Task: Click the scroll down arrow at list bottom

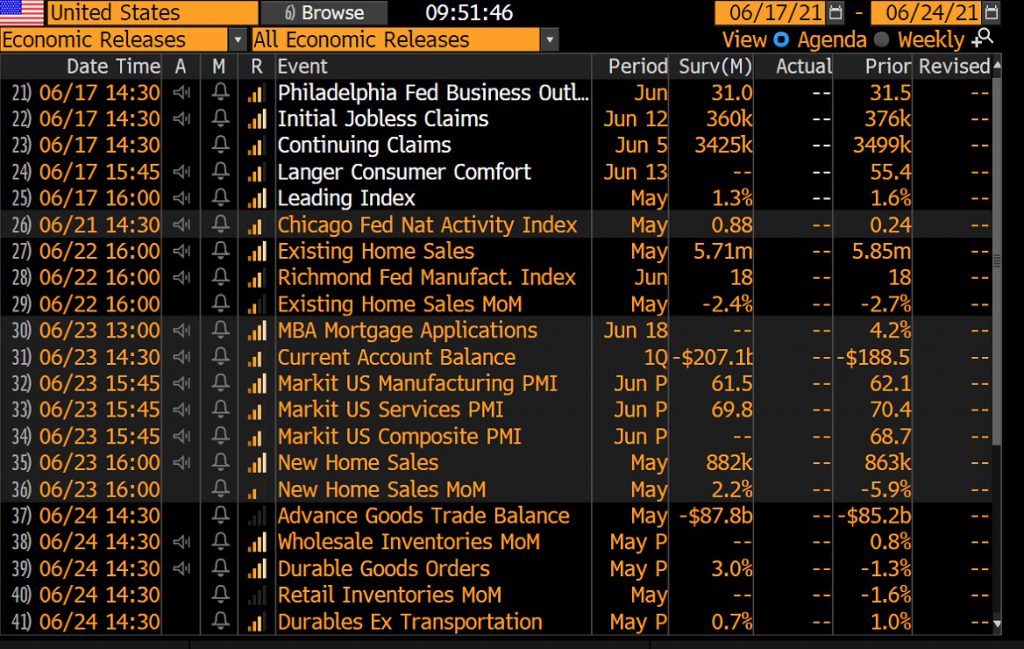Action: [997, 624]
